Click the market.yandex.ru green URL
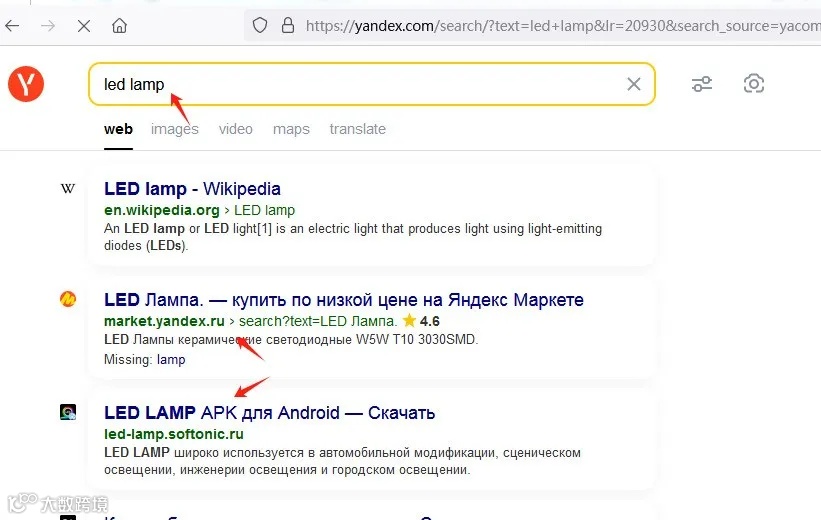The image size is (821, 520). (164, 321)
